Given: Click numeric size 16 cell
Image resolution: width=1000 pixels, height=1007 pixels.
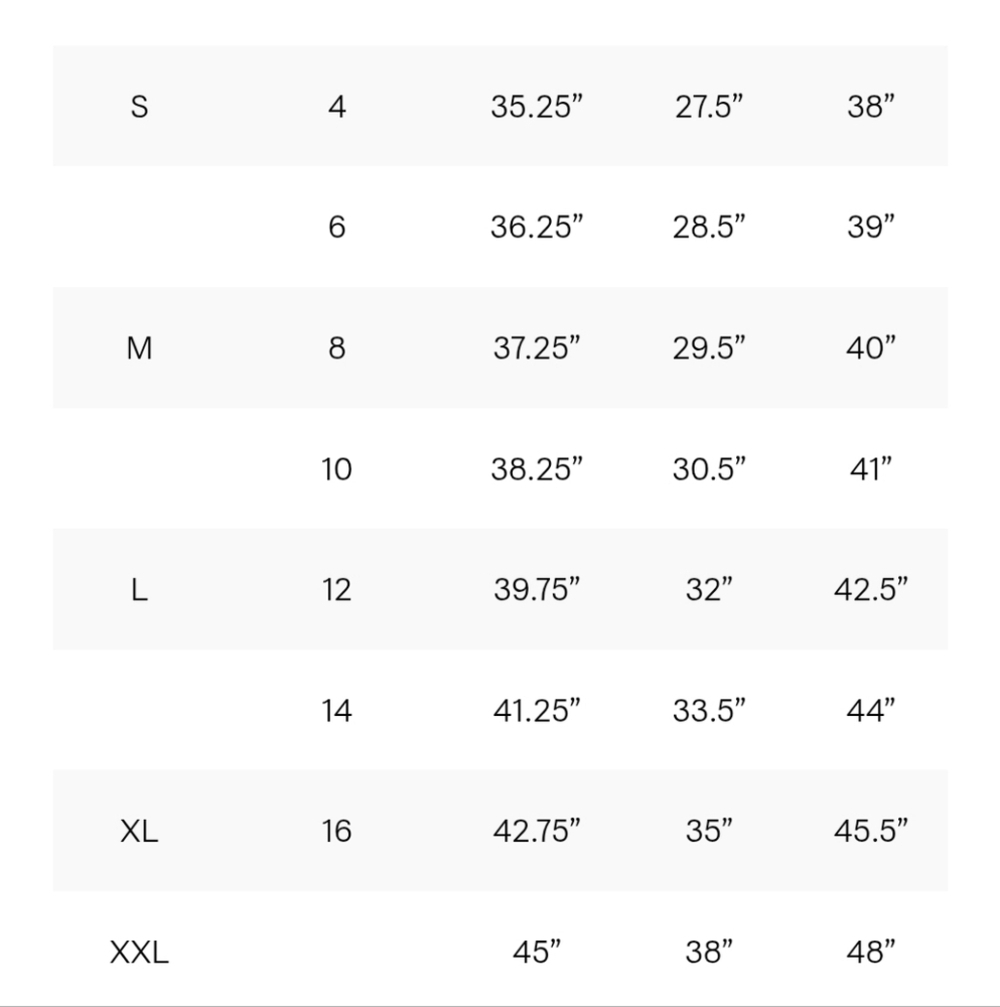Looking at the screenshot, I should [337, 831].
